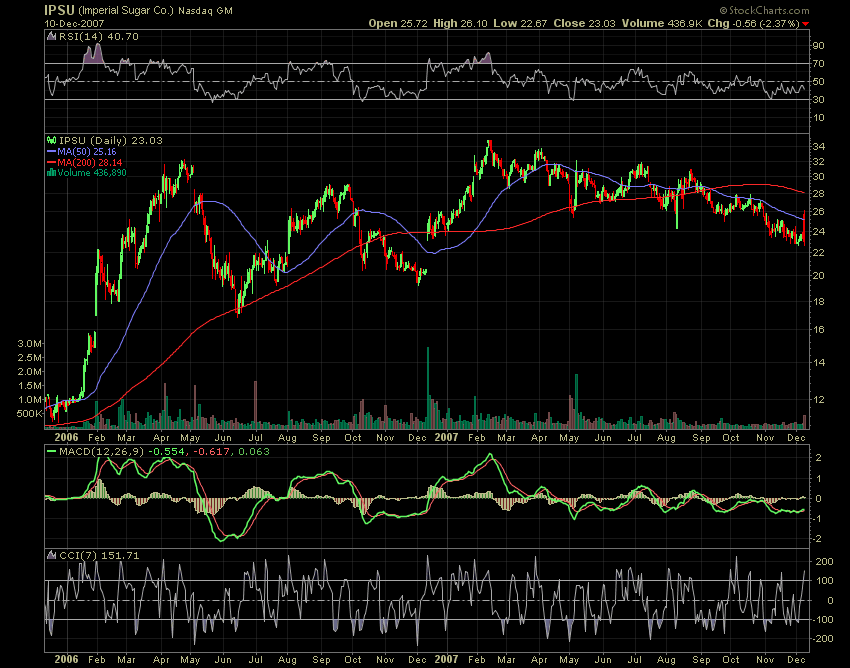This screenshot has height=668, width=850.
Task: Click the (Imperial Sugar Co.) company name
Action: pos(126,10)
